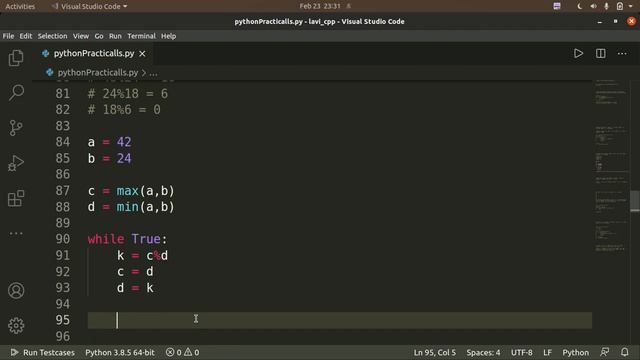This screenshot has width=640, height=360.
Task: Click Run Testcases in status bar
Action: (x=42, y=352)
